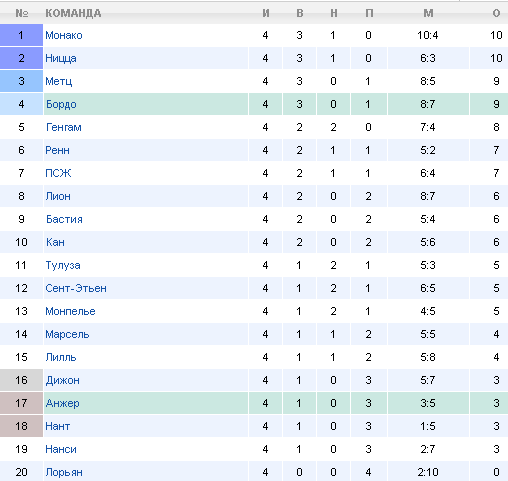The image size is (508, 481).
Task: Click the Нант team name
Action: click(58, 426)
